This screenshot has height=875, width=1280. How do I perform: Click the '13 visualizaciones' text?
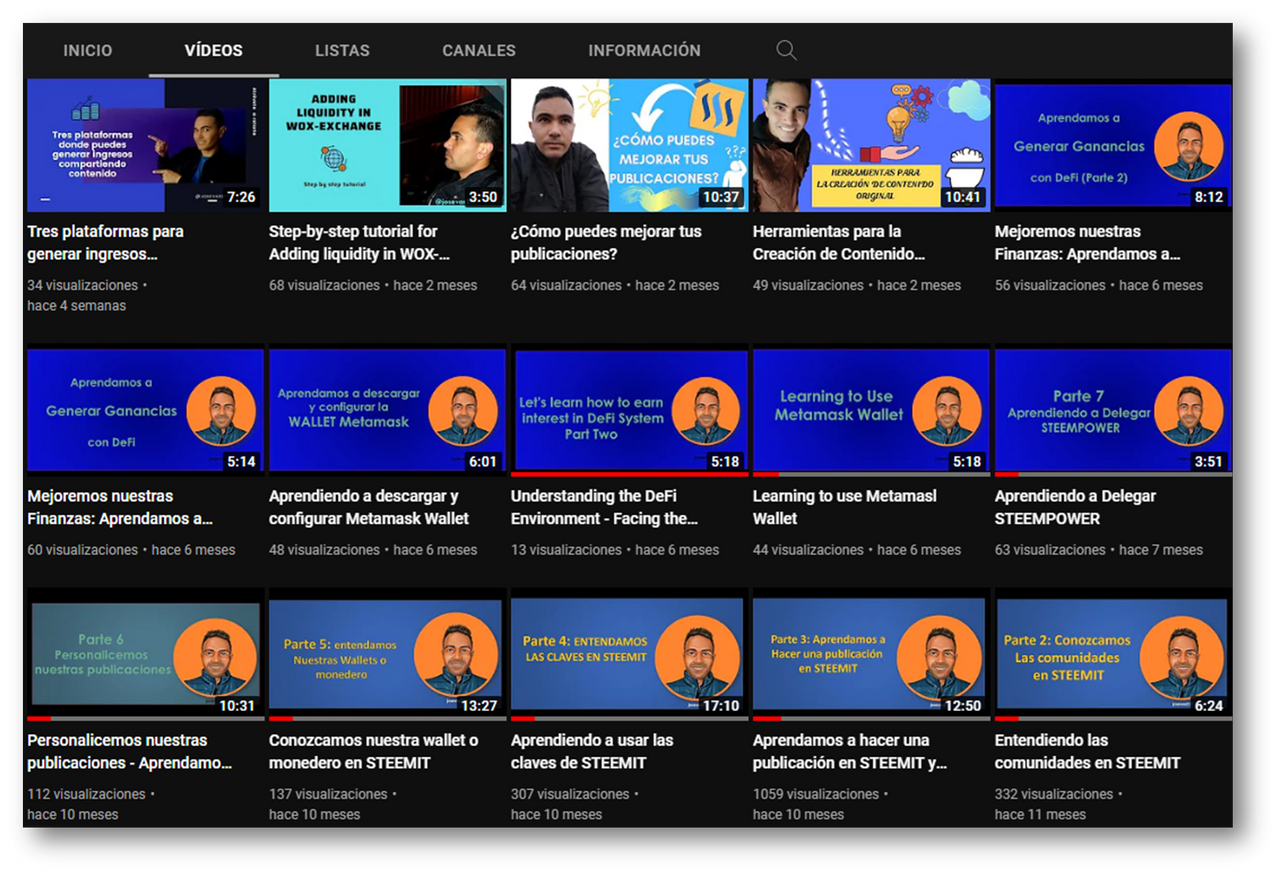click(x=566, y=550)
